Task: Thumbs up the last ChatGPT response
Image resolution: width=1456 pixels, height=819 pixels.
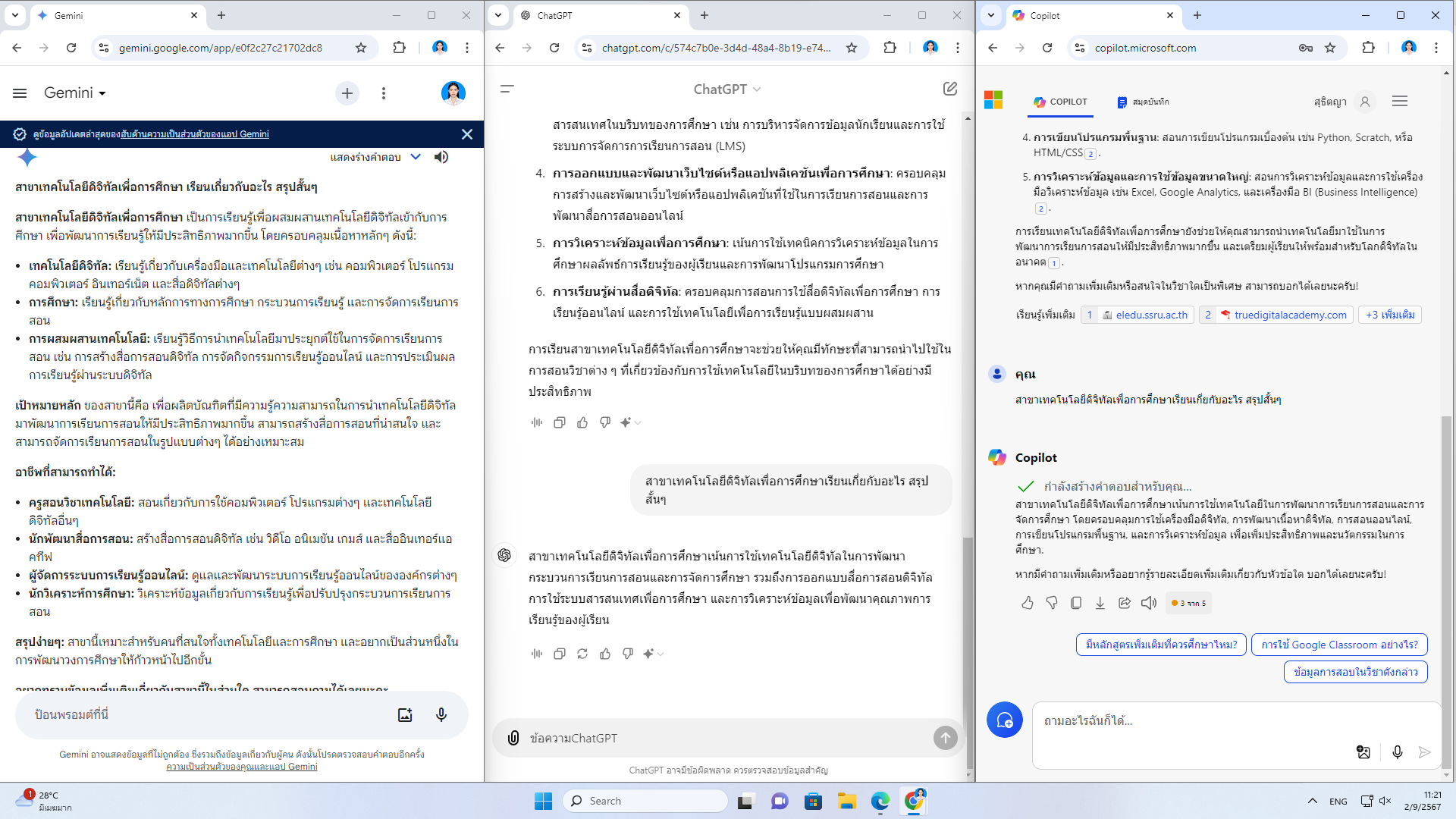Action: click(x=605, y=654)
